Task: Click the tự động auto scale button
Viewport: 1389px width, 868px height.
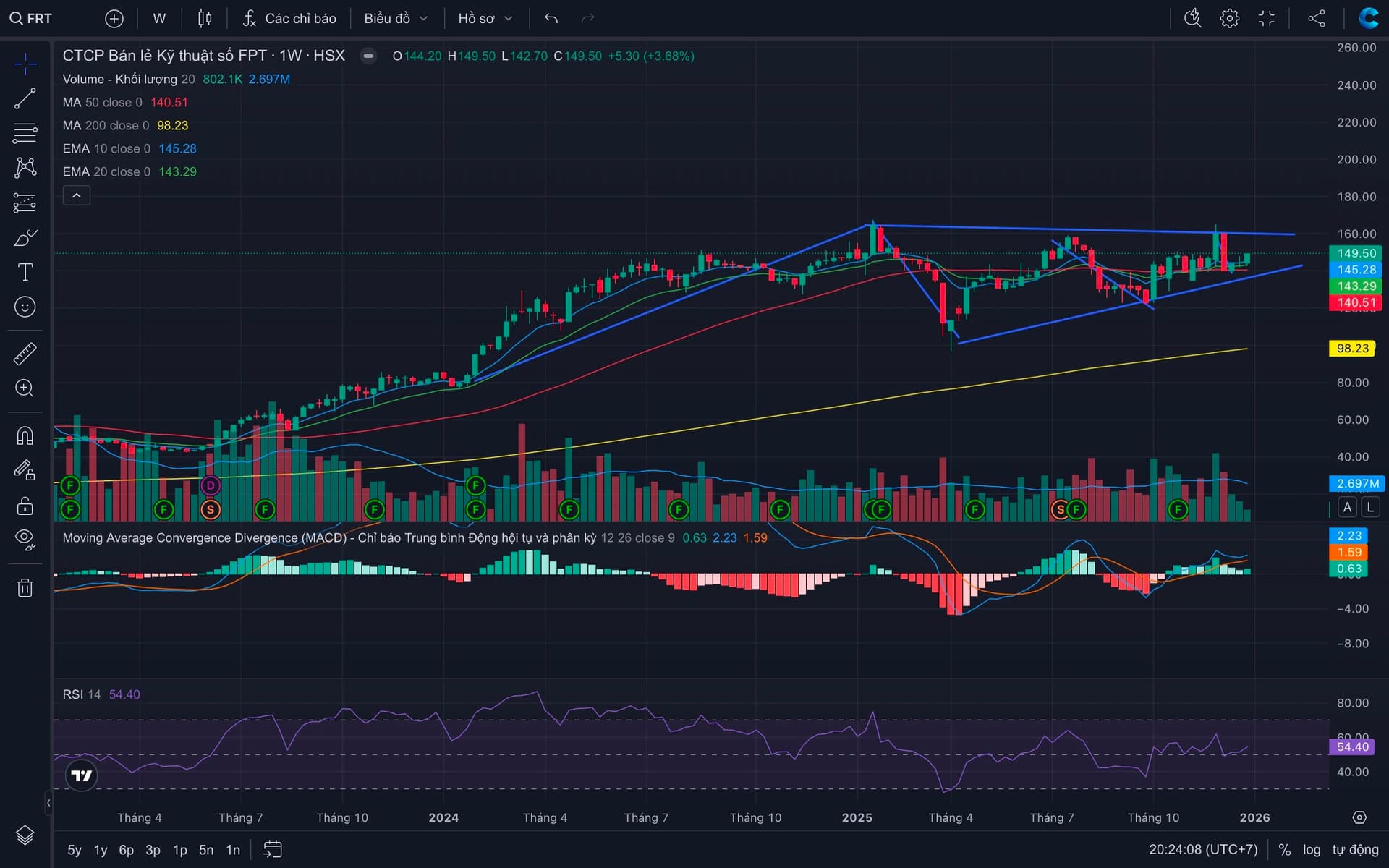Action: tap(1355, 850)
